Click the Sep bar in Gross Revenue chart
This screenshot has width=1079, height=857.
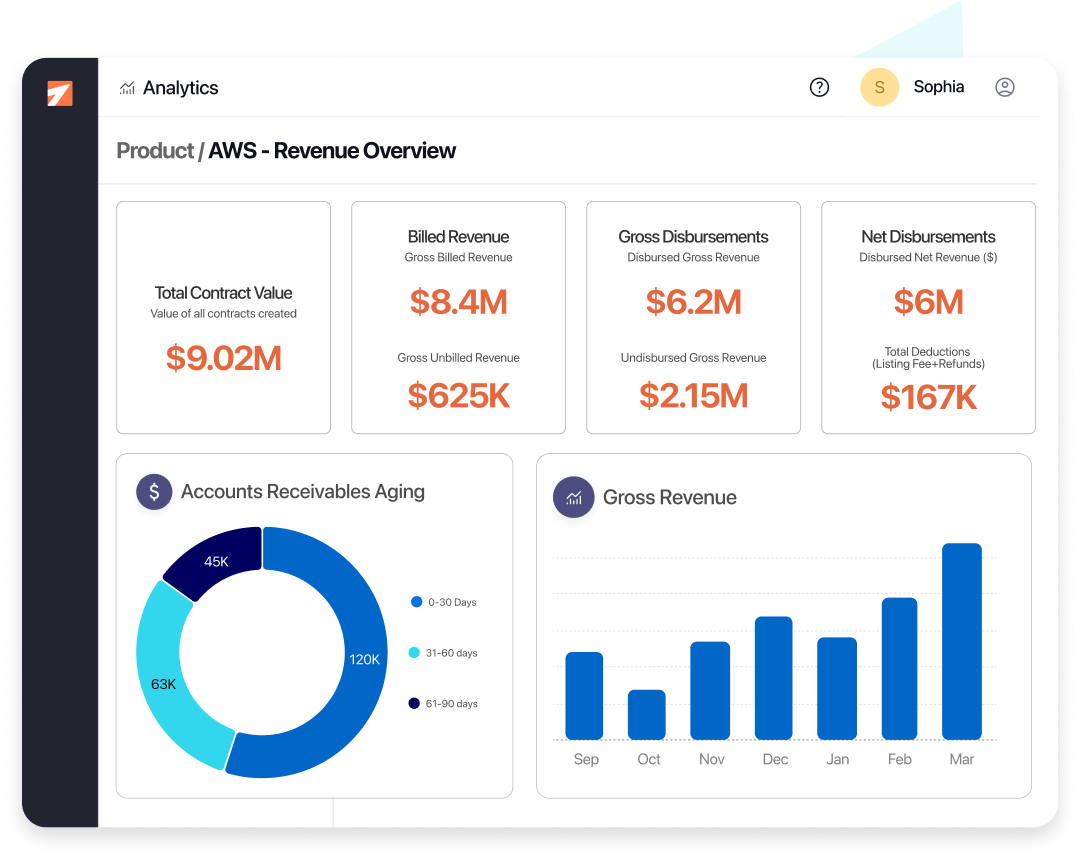click(584, 696)
